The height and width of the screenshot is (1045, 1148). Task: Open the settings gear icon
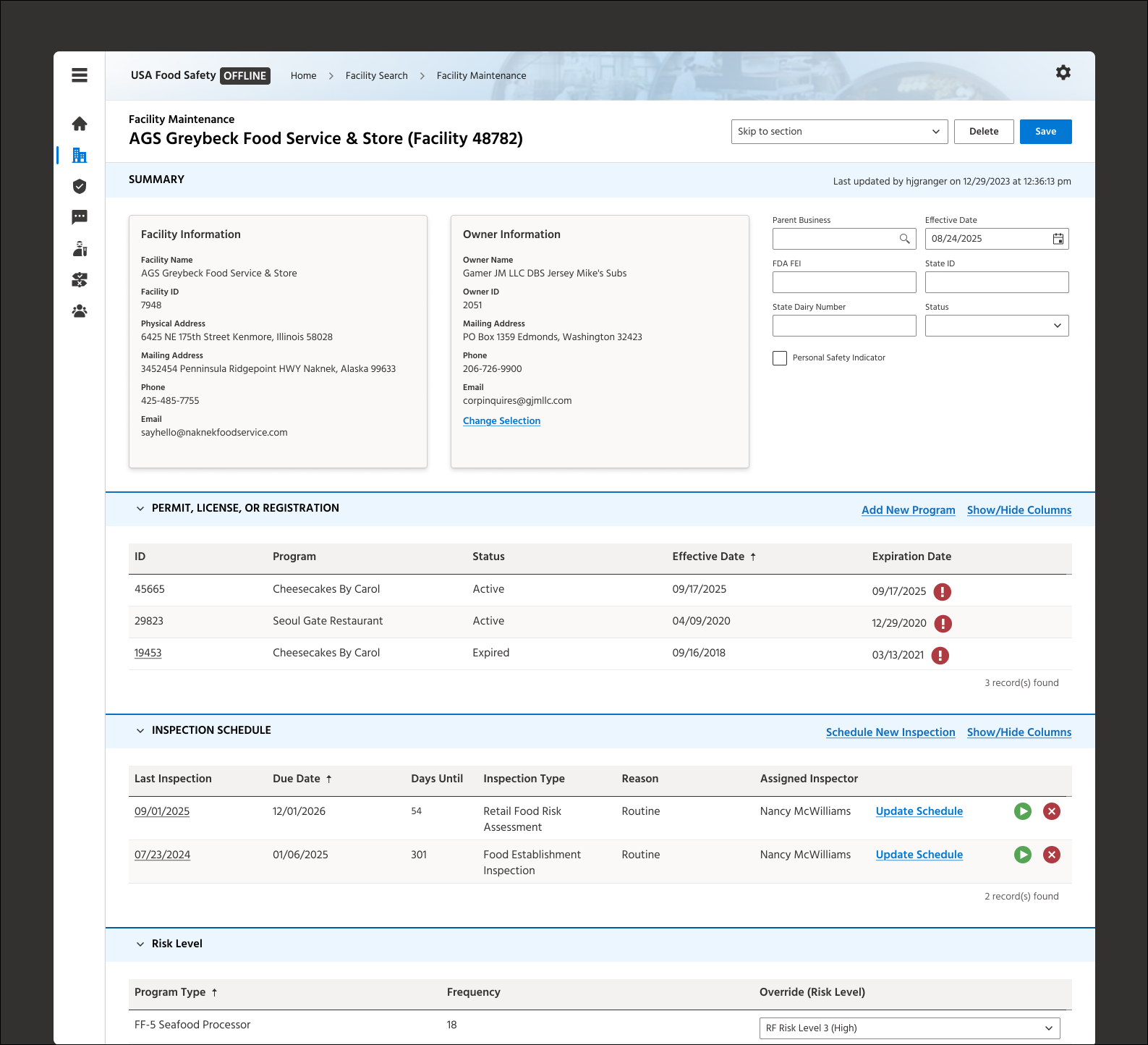[1063, 72]
